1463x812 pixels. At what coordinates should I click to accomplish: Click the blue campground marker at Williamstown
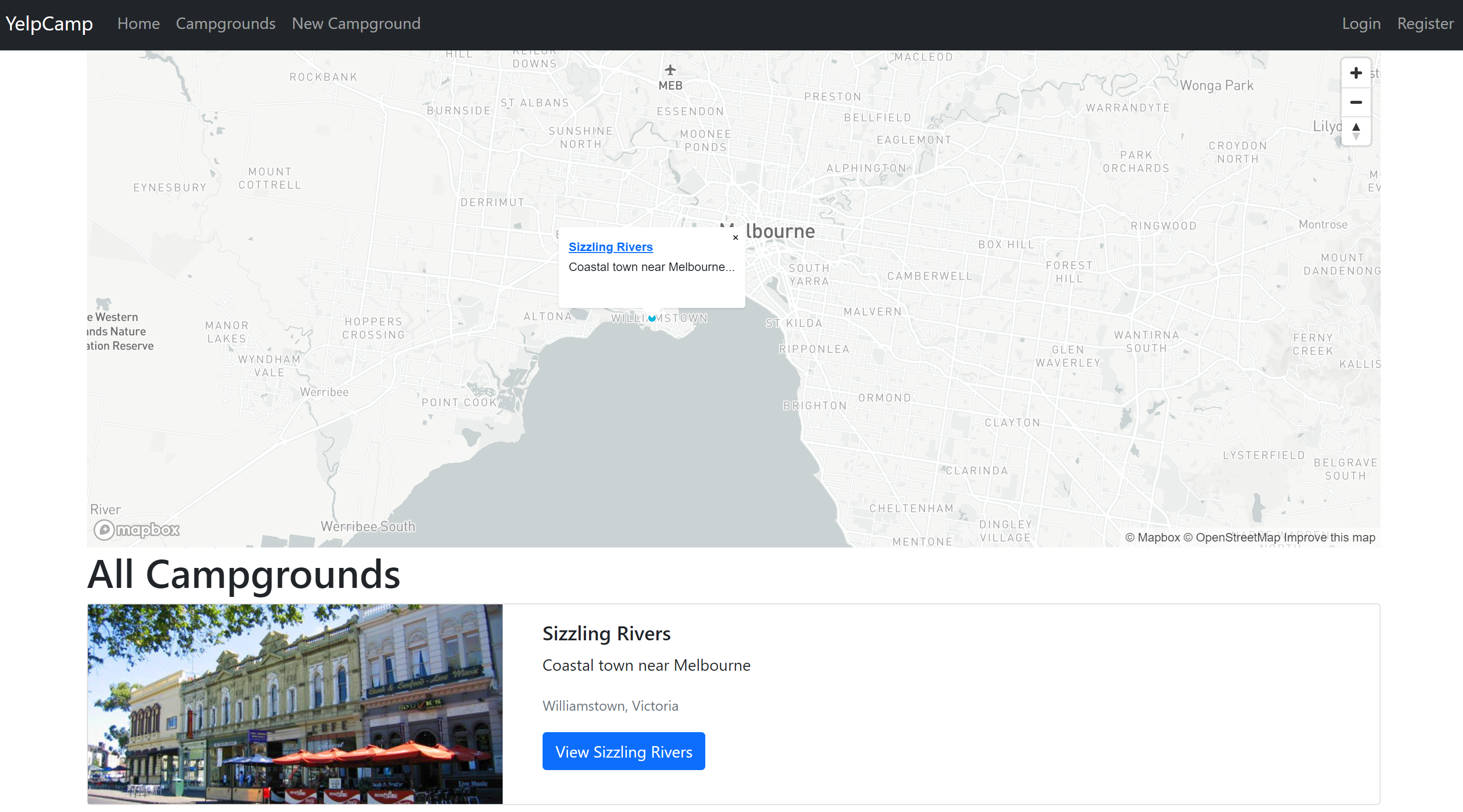coord(652,318)
